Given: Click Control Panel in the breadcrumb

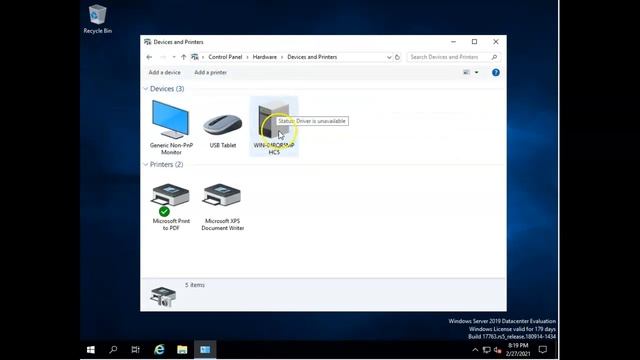Looking at the screenshot, I should [x=225, y=57].
